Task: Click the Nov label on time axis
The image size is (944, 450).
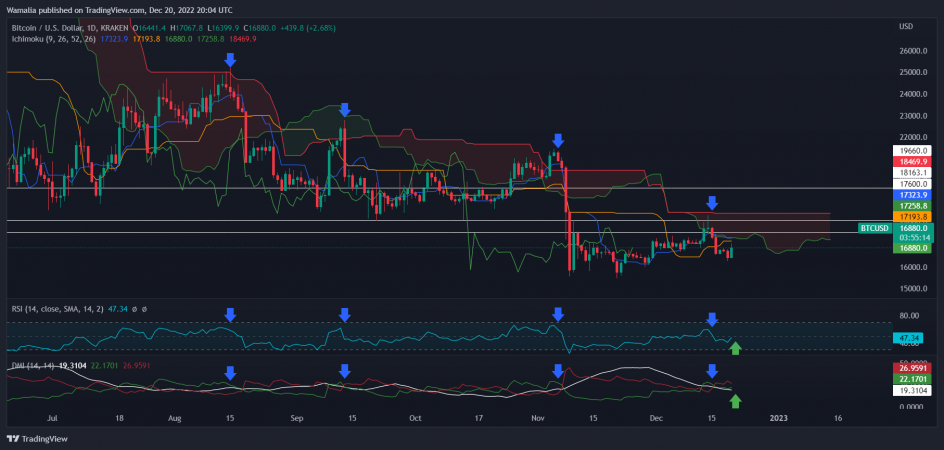Action: click(x=538, y=417)
